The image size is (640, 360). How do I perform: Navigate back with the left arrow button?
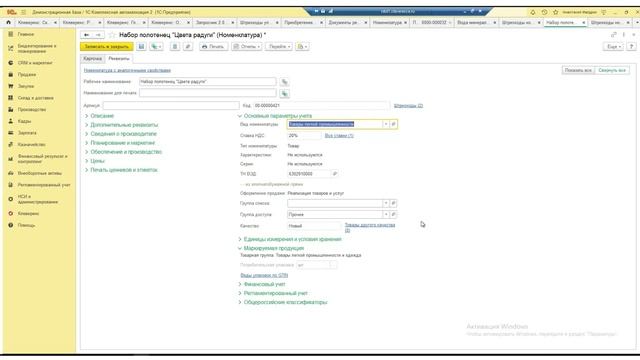(87, 35)
